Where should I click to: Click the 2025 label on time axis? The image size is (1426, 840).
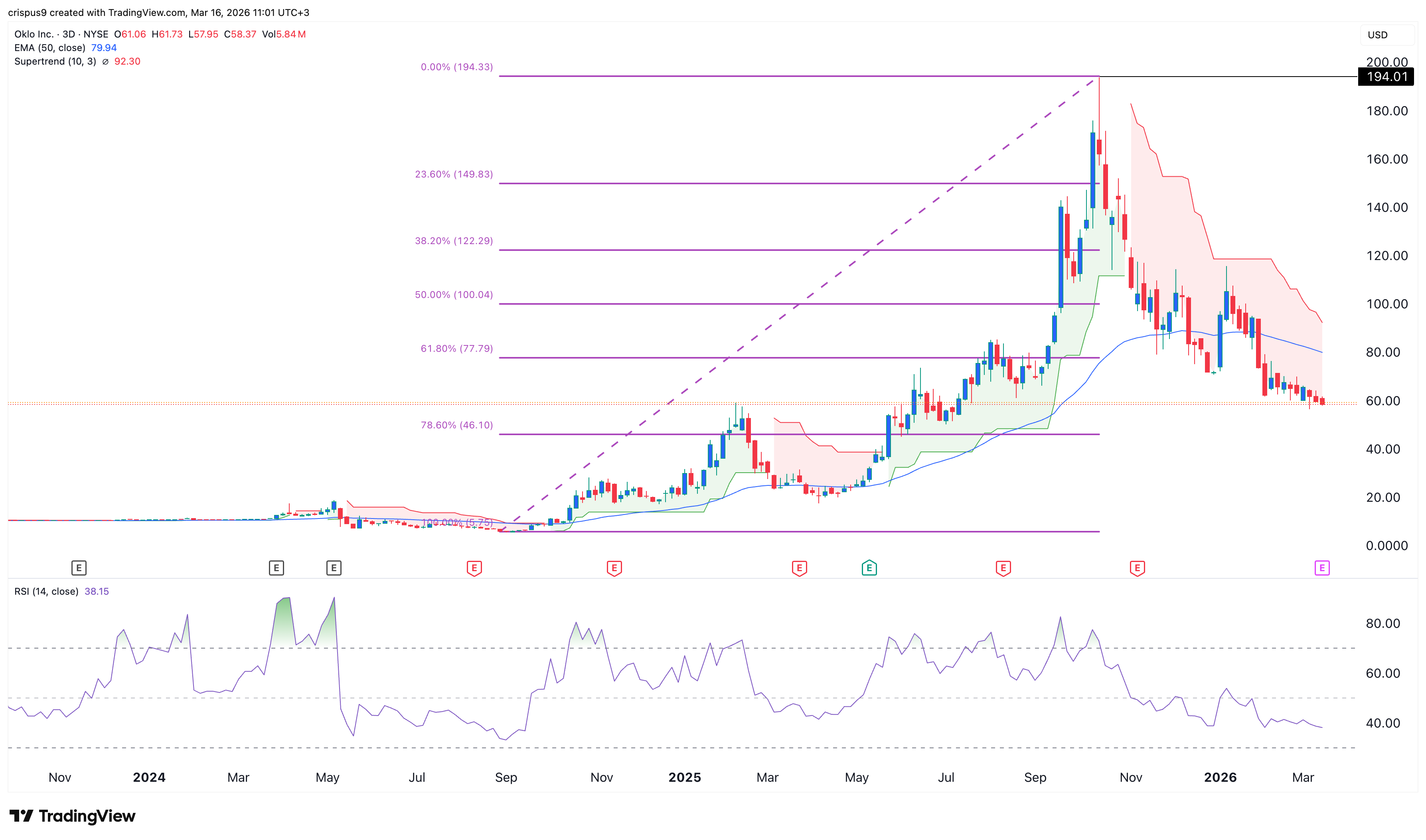tap(684, 777)
